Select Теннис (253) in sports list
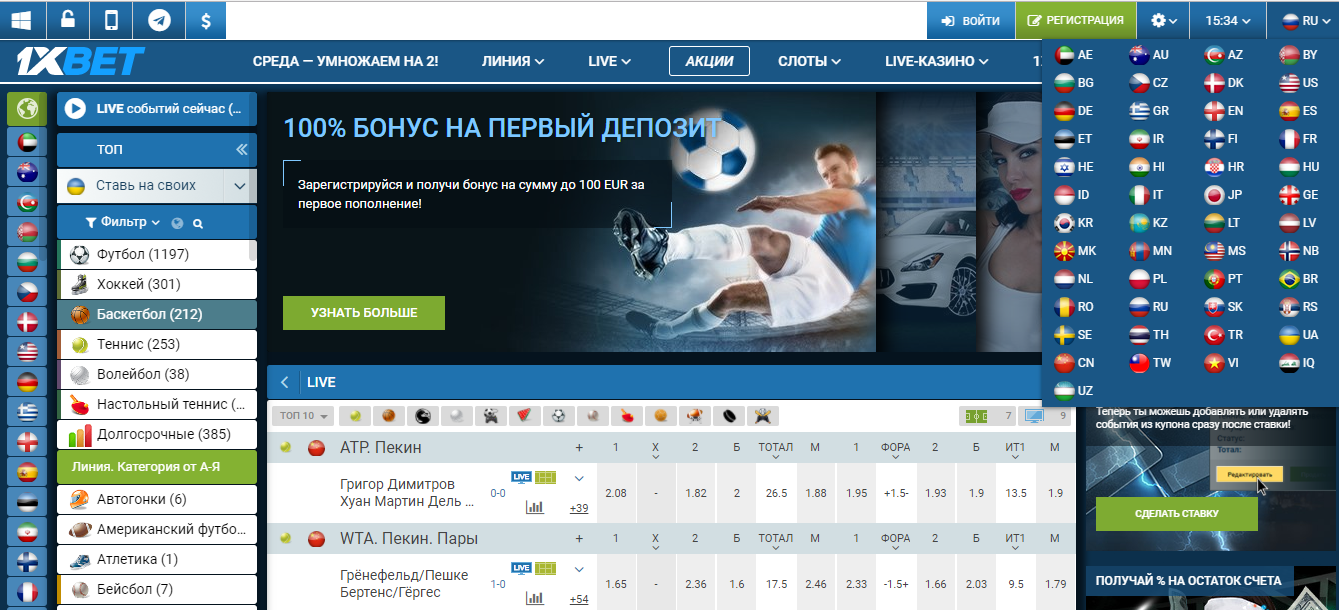This screenshot has height=610, width=1339. coord(157,344)
